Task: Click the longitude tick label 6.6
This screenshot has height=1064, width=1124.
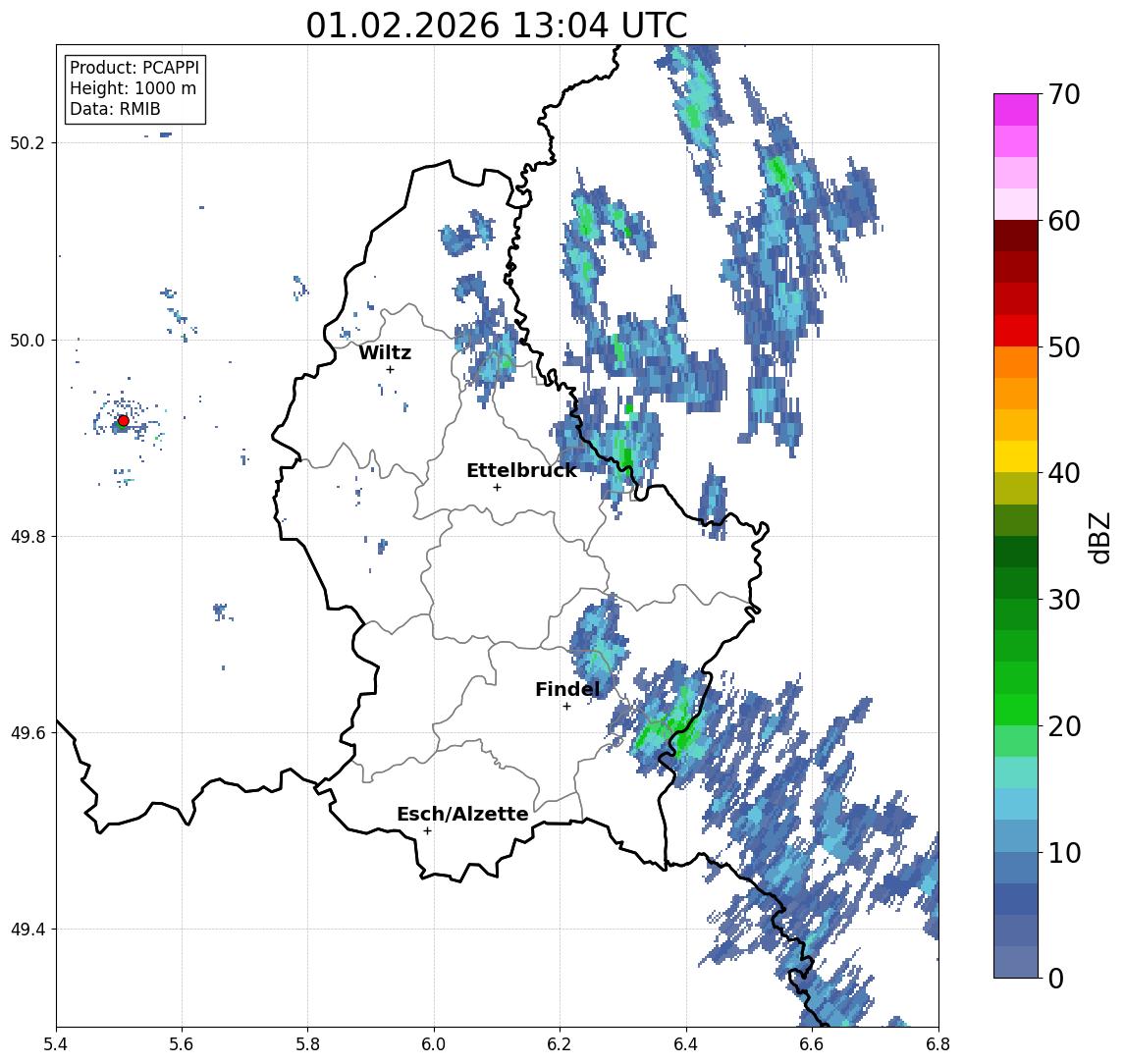Action: click(812, 1044)
